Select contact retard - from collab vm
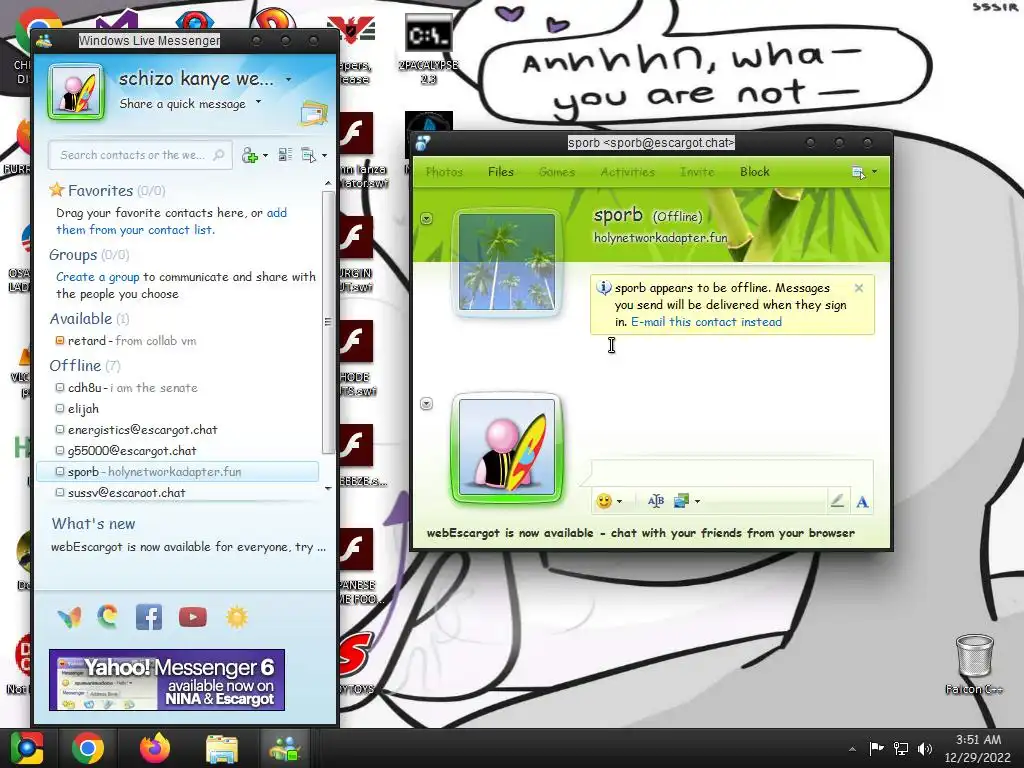The height and width of the screenshot is (768, 1024). 132,341
